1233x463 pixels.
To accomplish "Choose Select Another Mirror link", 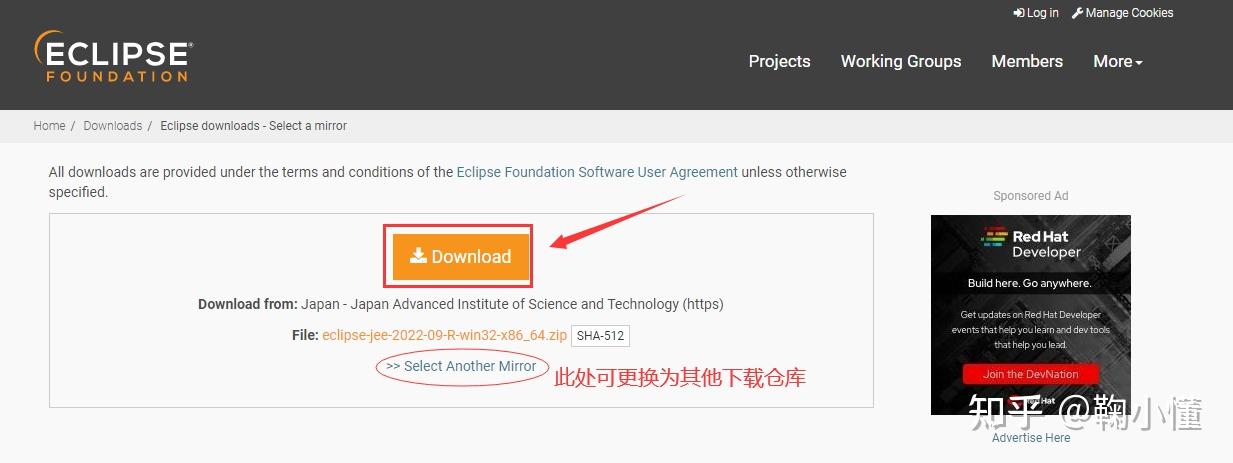I will tap(461, 366).
